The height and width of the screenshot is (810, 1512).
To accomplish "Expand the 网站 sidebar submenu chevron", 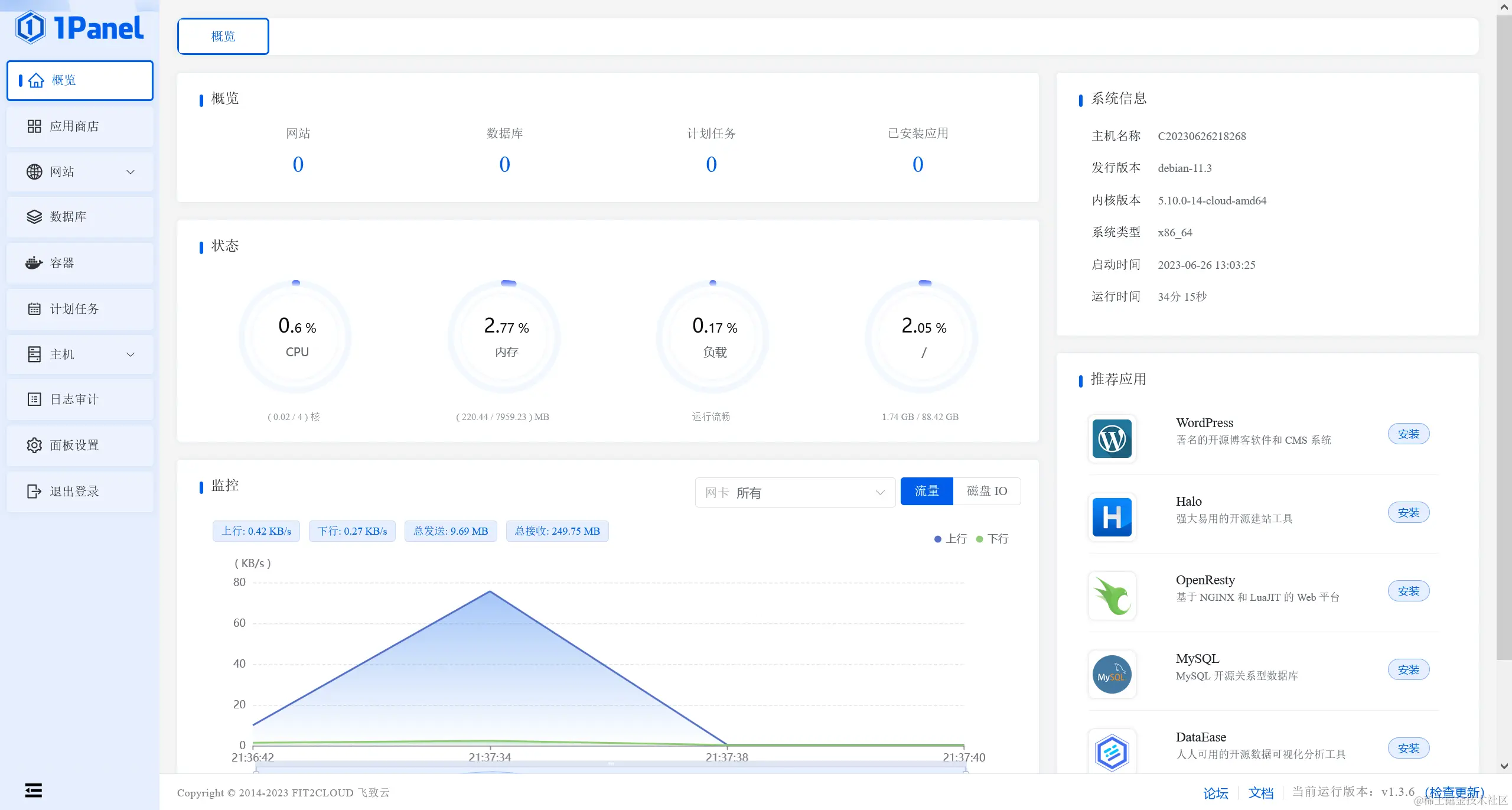I will [131, 172].
